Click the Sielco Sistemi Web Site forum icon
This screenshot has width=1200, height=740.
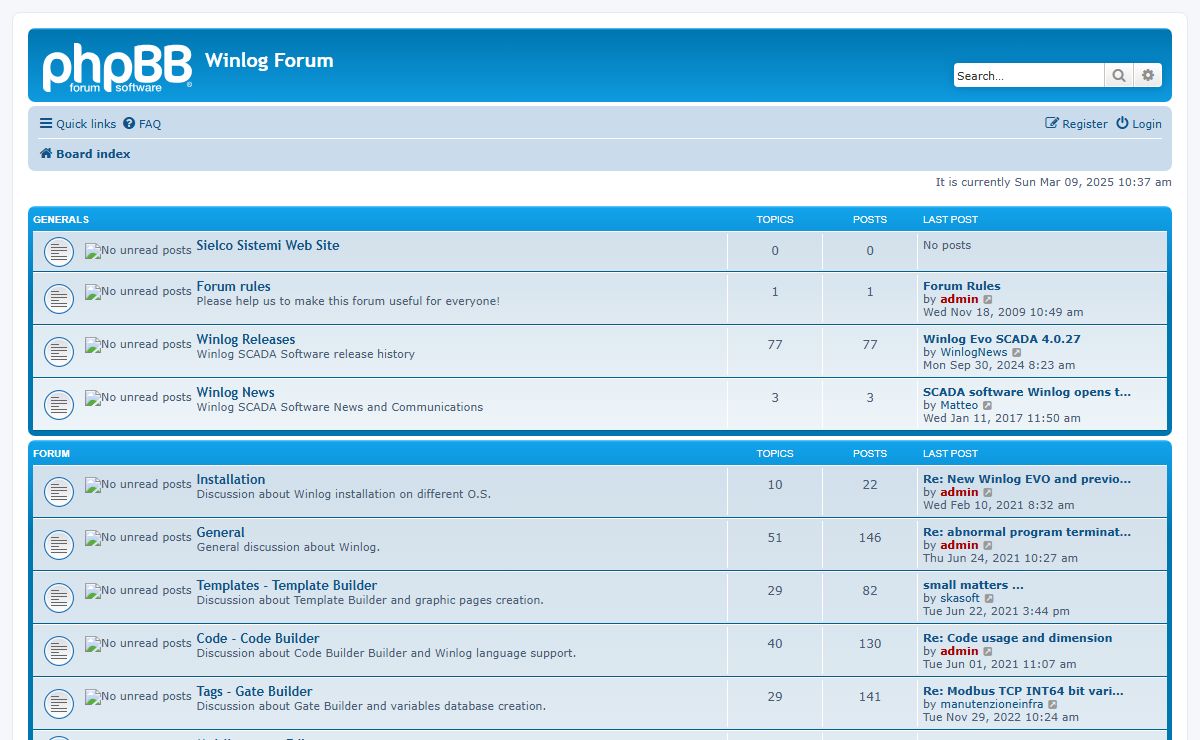click(x=59, y=252)
